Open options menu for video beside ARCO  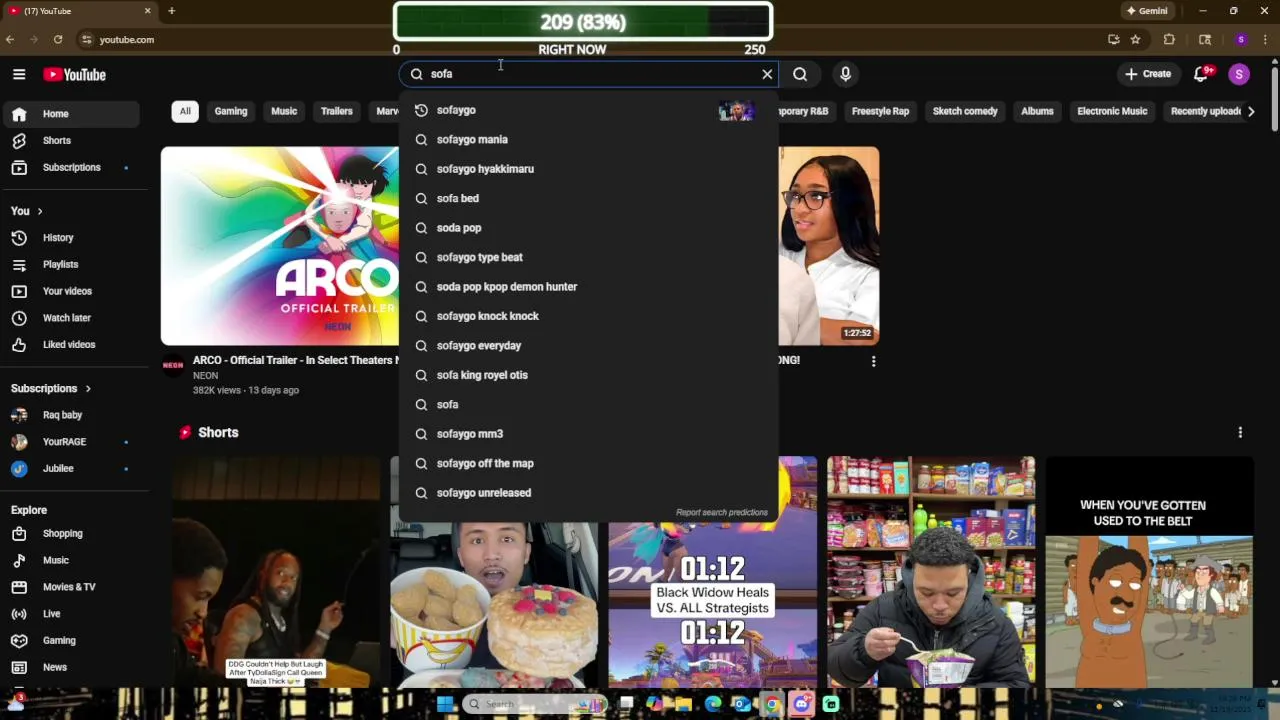click(873, 361)
